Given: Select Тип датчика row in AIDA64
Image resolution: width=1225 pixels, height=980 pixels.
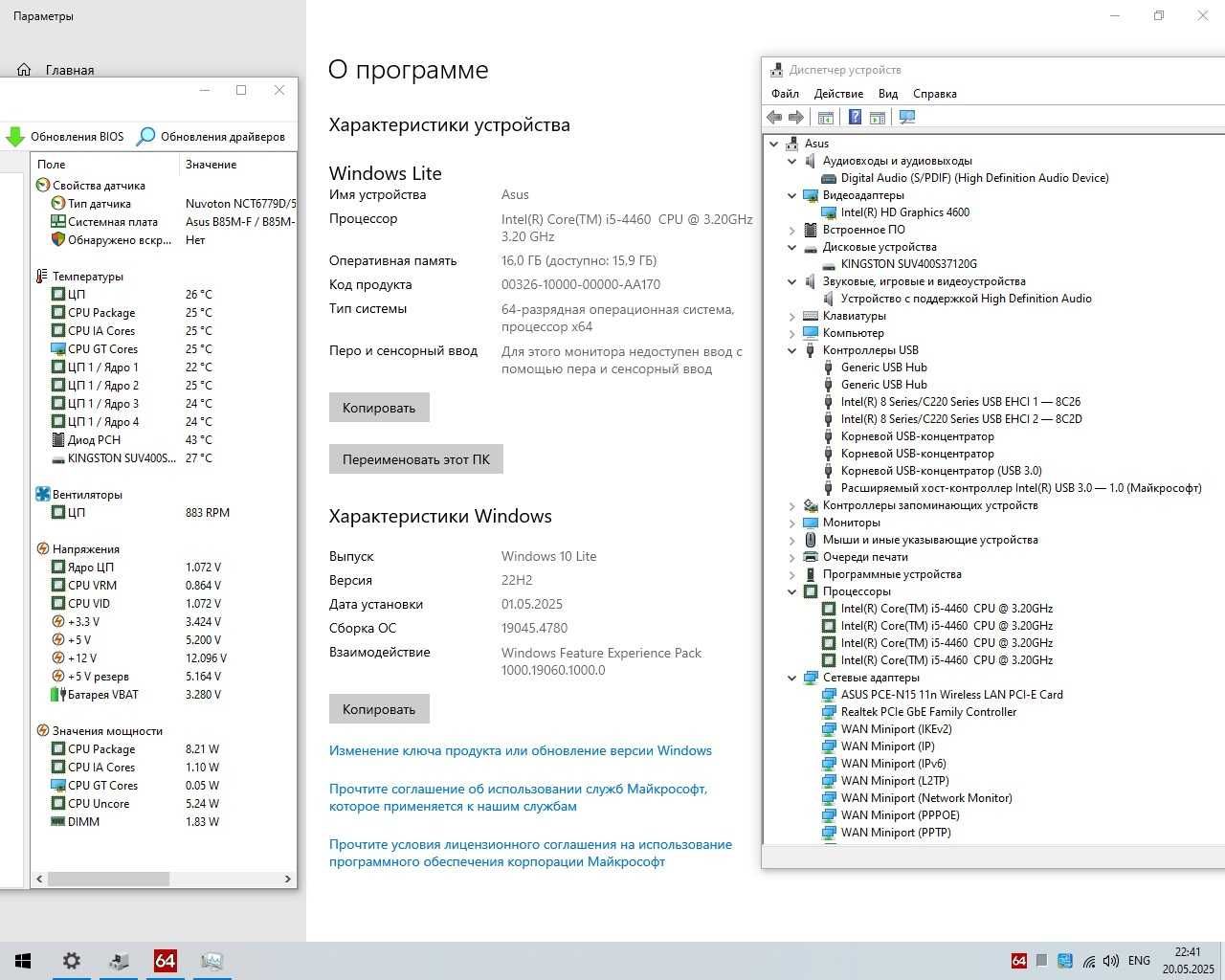Looking at the screenshot, I should 164,204.
